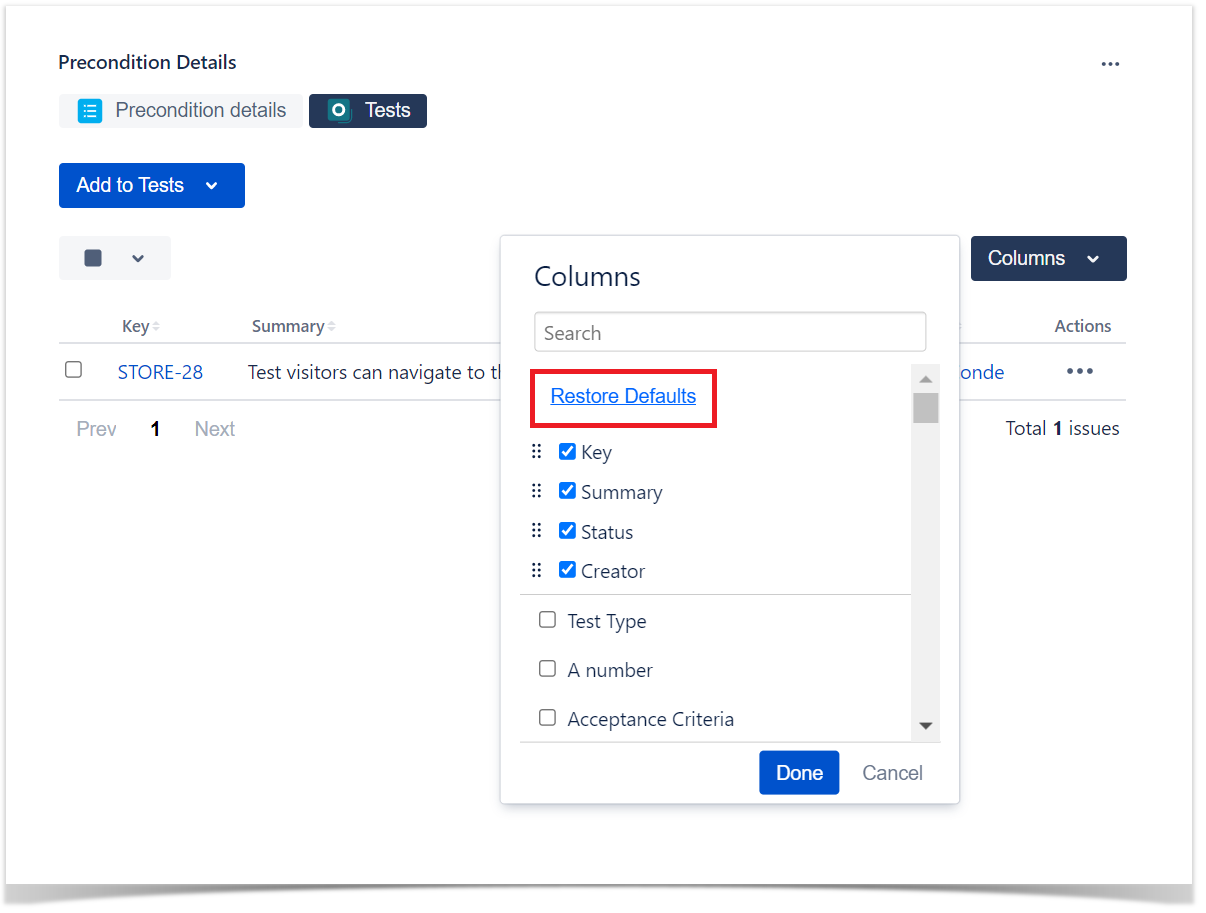Cancel the Columns dialog
This screenshot has height=913, width=1206.
[x=893, y=773]
